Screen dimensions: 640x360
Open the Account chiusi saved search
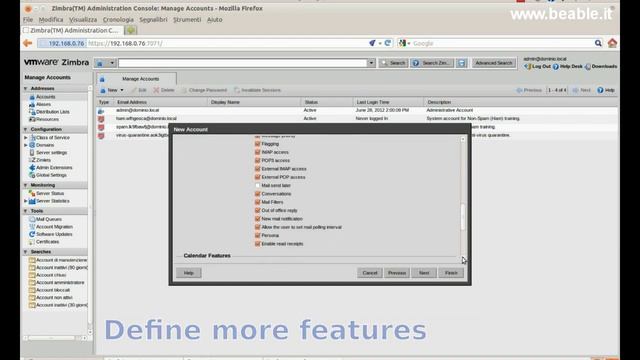point(51,275)
